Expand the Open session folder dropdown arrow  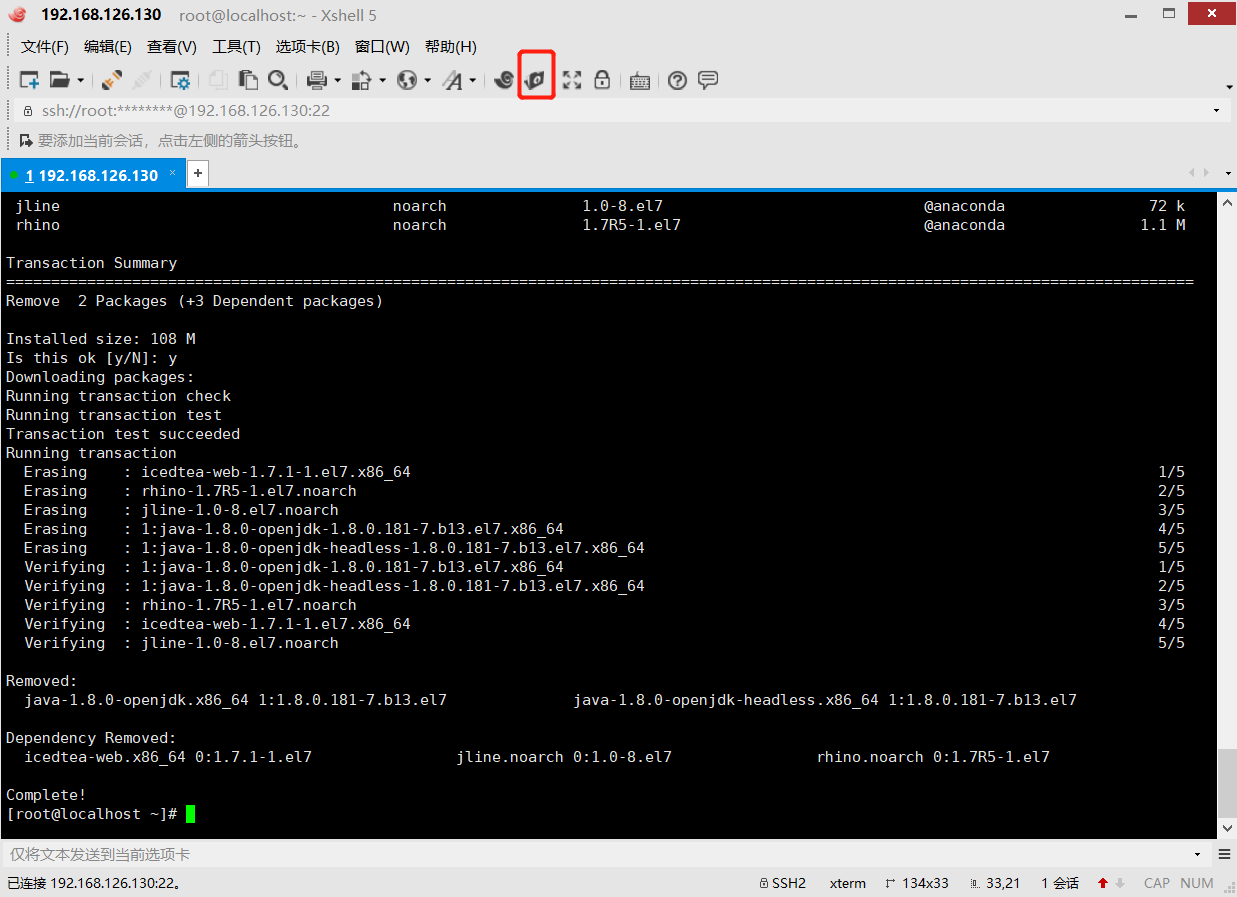tap(81, 81)
